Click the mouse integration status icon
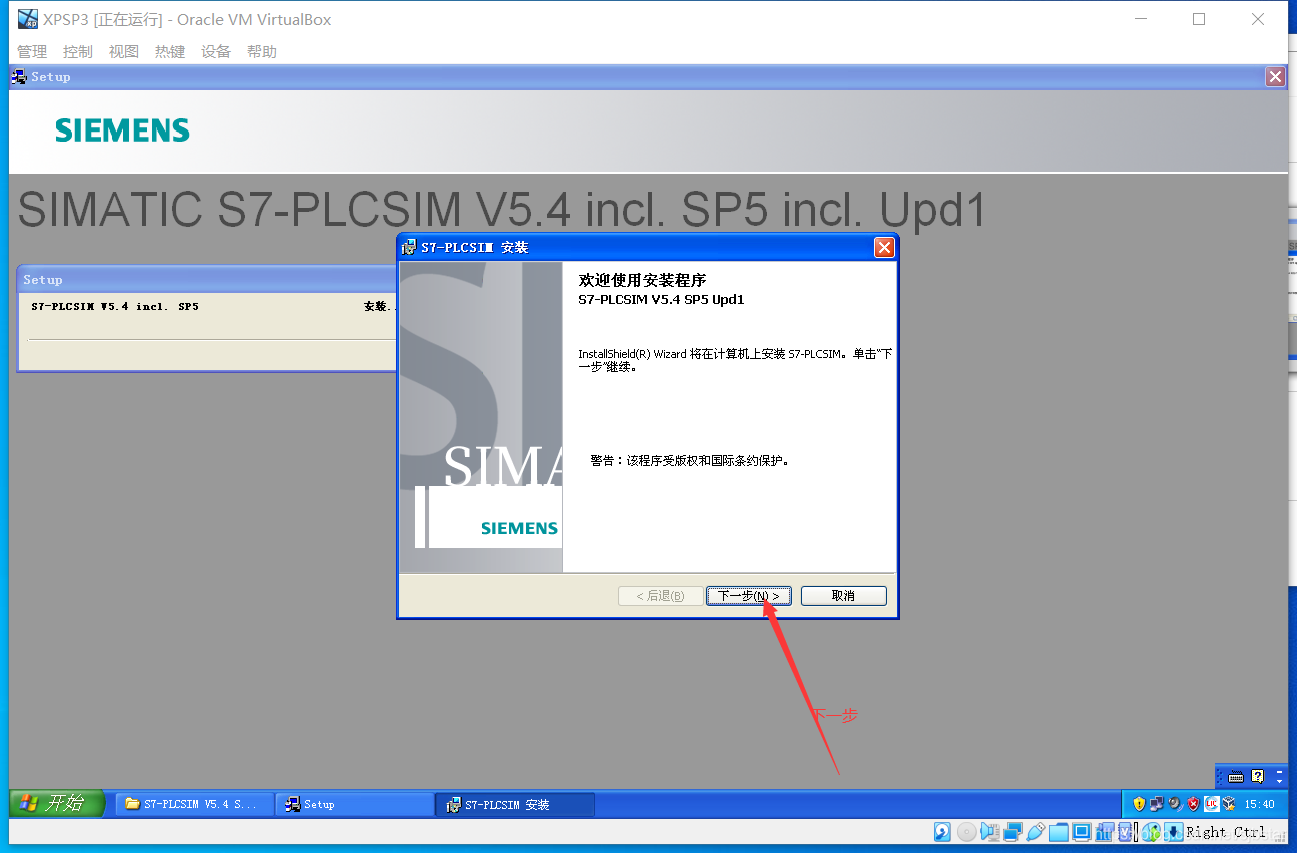 1152,831
